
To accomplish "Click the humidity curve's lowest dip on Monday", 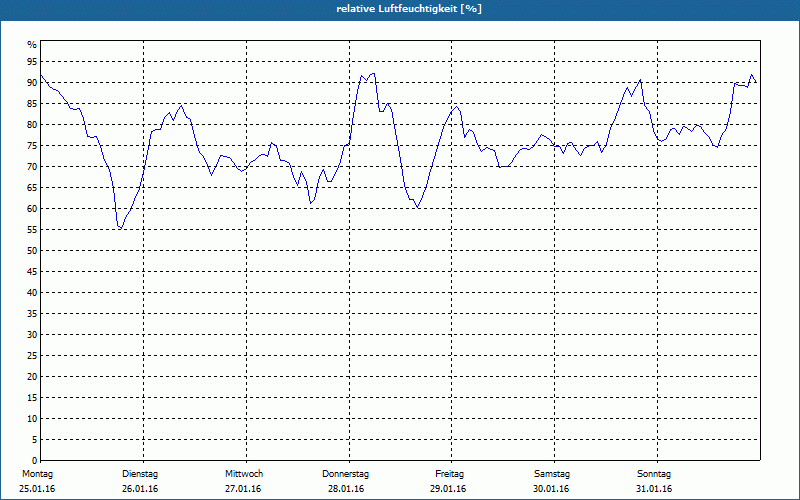I will (x=120, y=228).
